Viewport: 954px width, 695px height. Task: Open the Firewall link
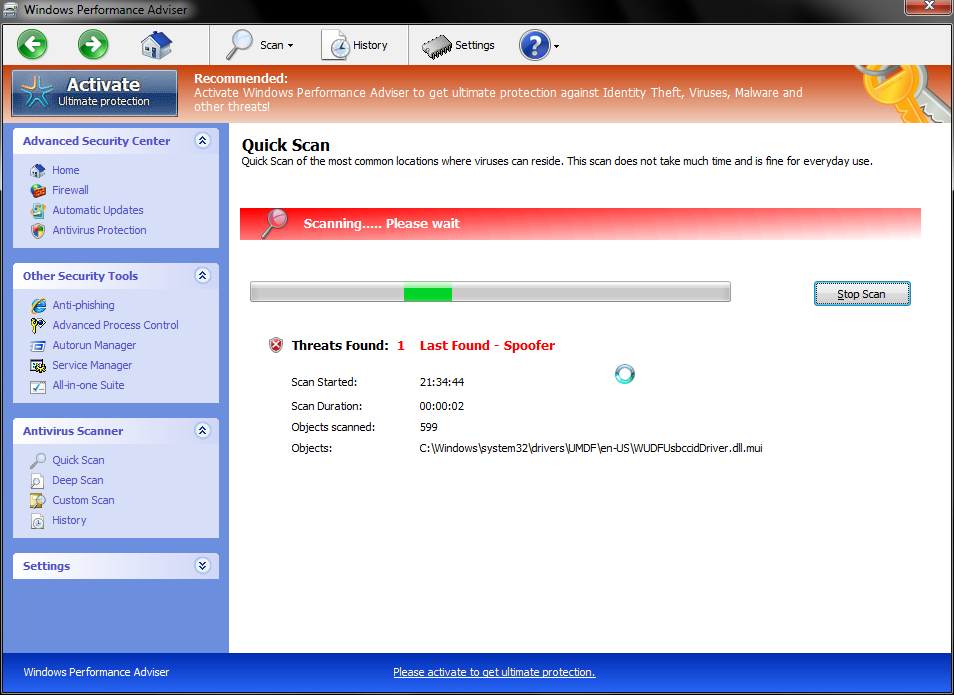tap(71, 190)
